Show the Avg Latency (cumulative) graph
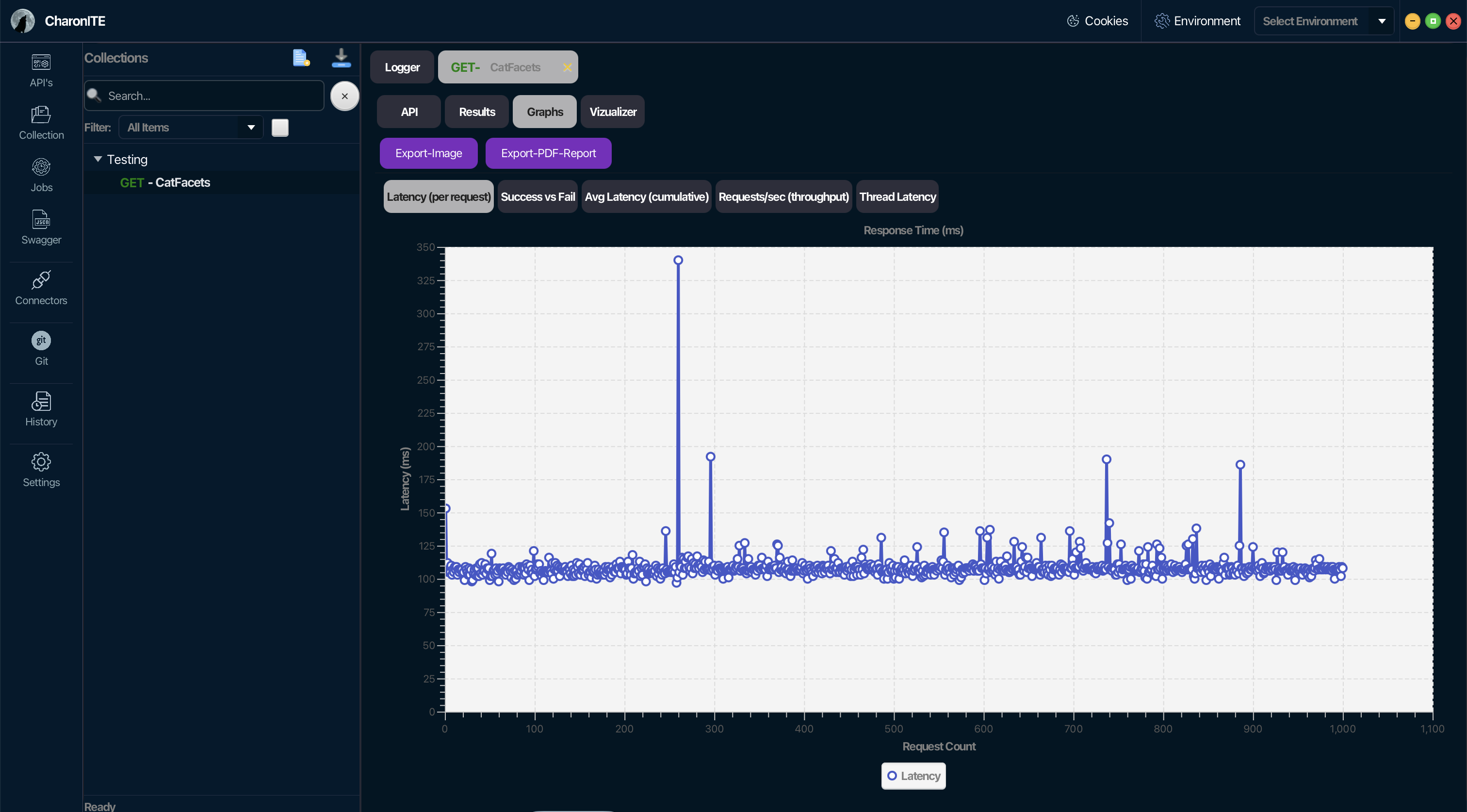1467x812 pixels. click(x=646, y=196)
